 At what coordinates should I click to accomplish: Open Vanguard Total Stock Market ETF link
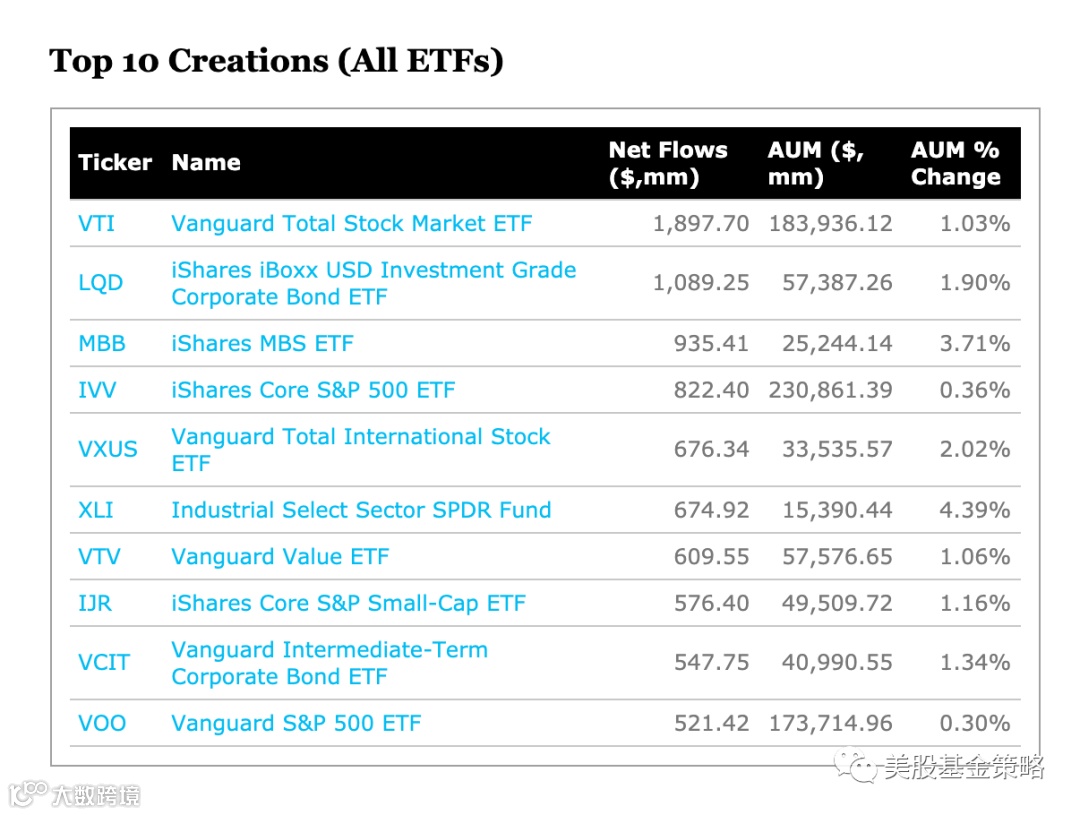(x=351, y=223)
